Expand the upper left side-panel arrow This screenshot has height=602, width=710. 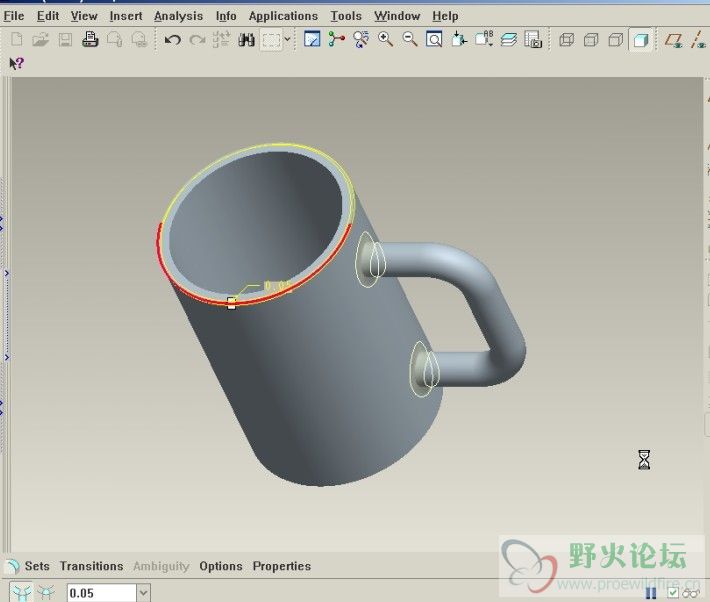coord(6,273)
